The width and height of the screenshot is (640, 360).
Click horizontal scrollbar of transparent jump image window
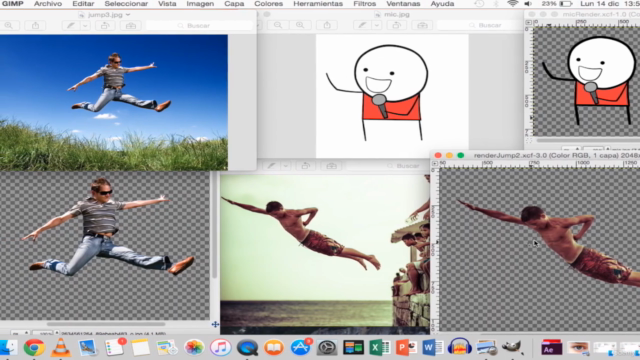(x=106, y=324)
